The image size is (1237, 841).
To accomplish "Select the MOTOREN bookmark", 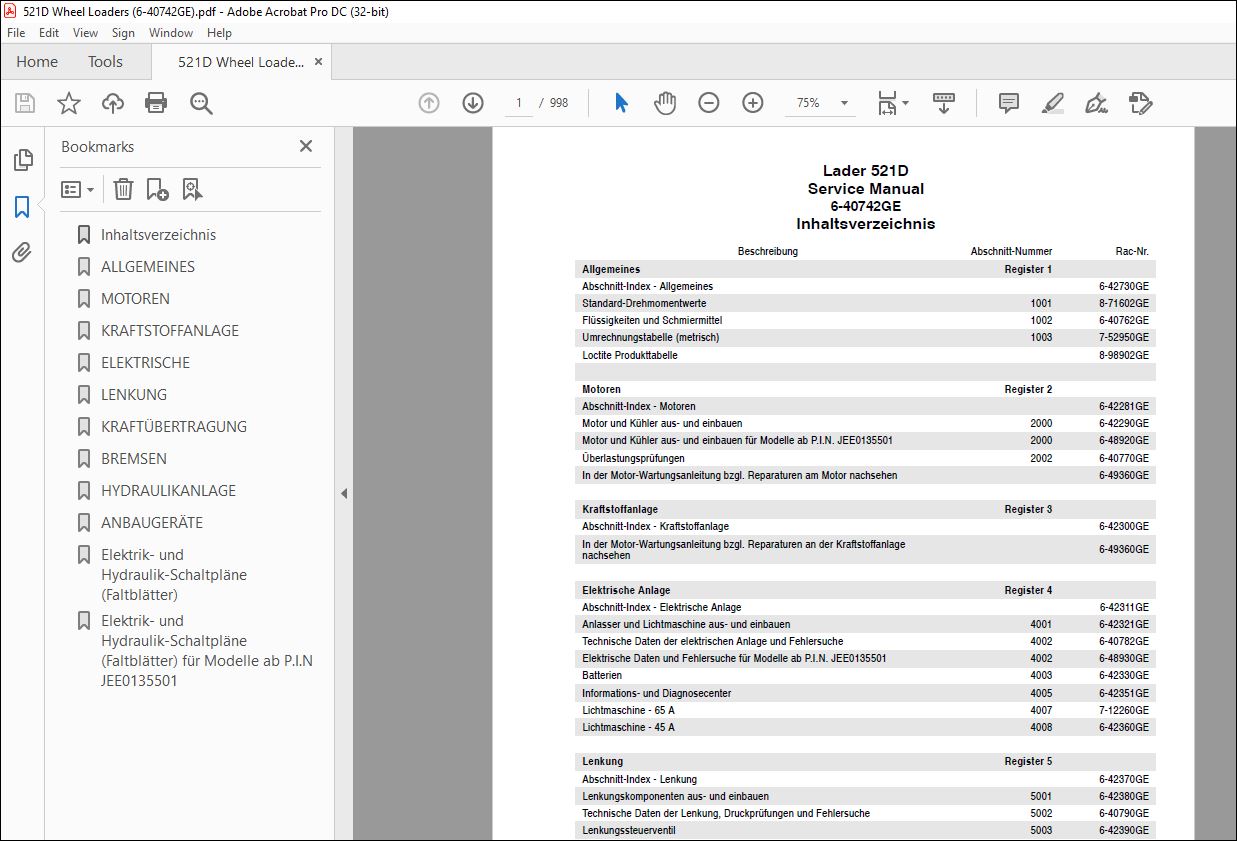I will click(x=135, y=299).
